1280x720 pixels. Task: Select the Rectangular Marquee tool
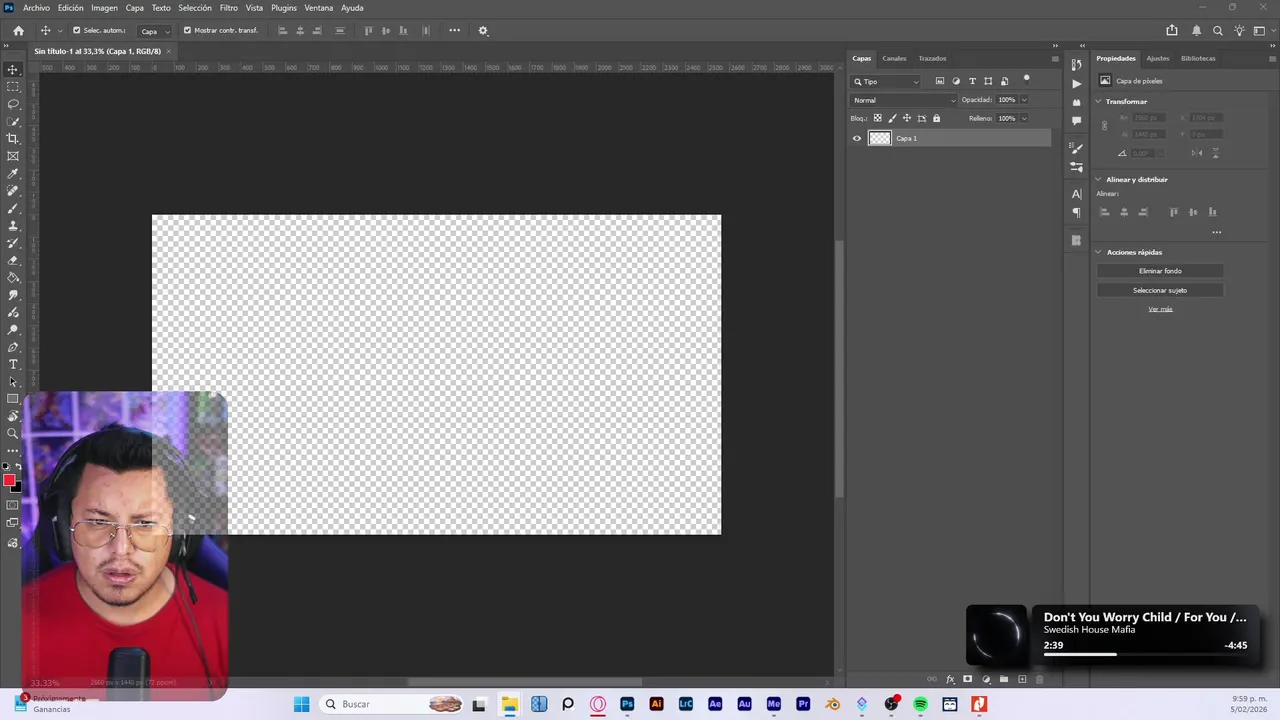13,87
